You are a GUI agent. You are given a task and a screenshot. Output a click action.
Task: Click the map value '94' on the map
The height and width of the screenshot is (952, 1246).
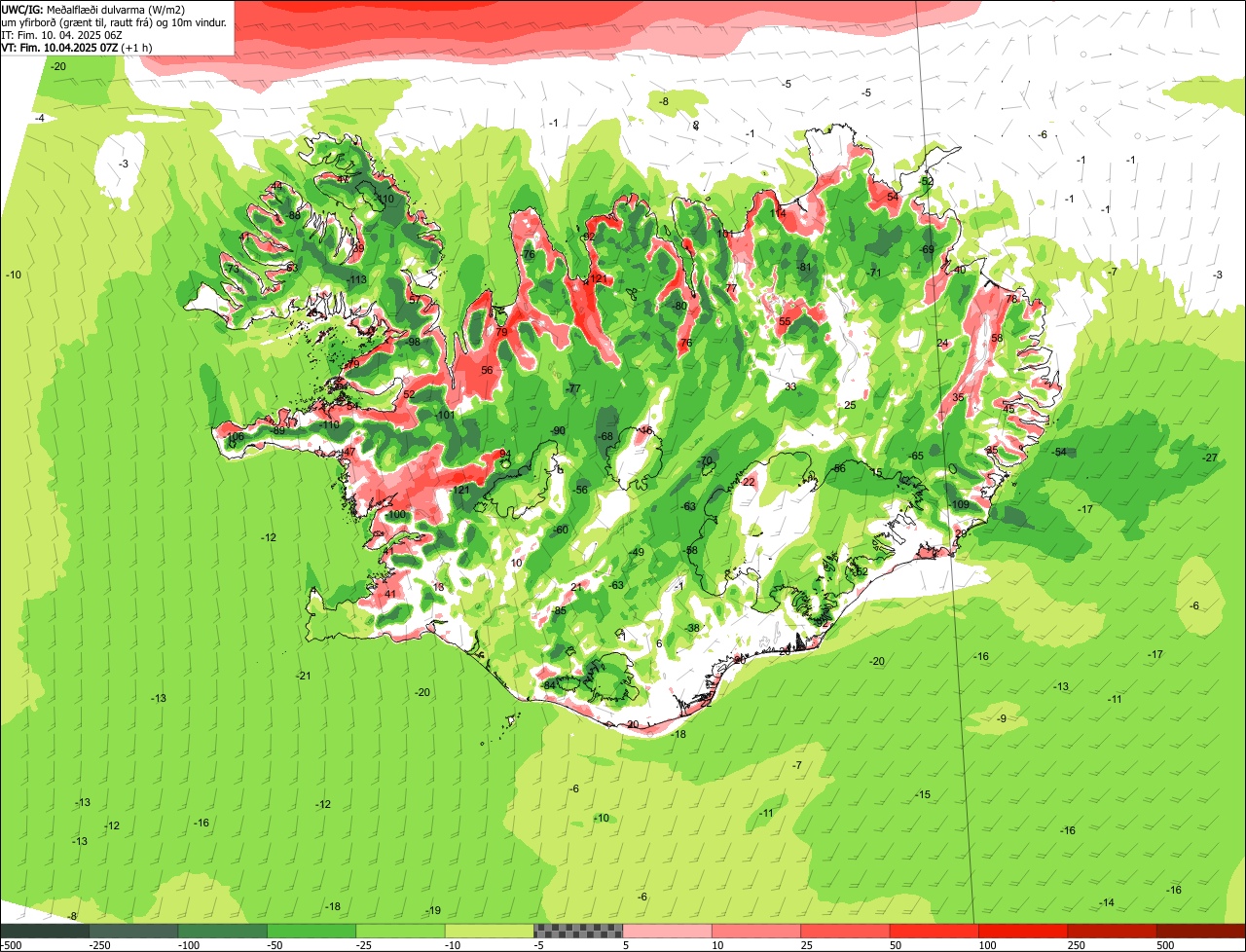pos(504,454)
